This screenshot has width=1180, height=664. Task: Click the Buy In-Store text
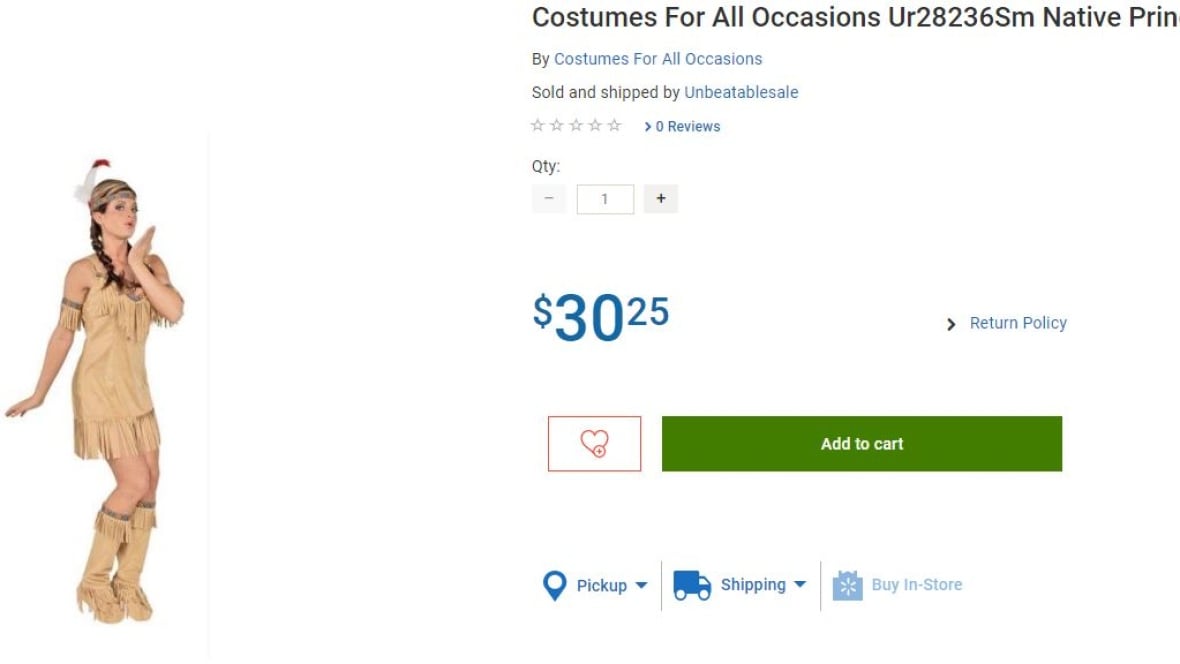coord(916,585)
